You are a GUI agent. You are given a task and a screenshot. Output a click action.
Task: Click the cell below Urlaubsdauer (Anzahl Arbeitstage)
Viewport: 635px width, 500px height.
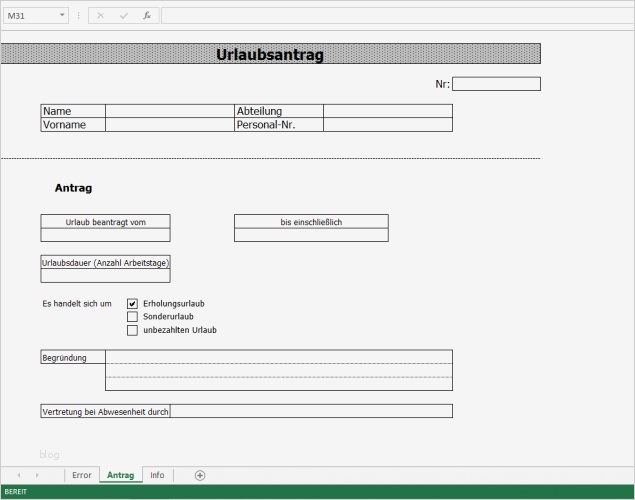(105, 276)
